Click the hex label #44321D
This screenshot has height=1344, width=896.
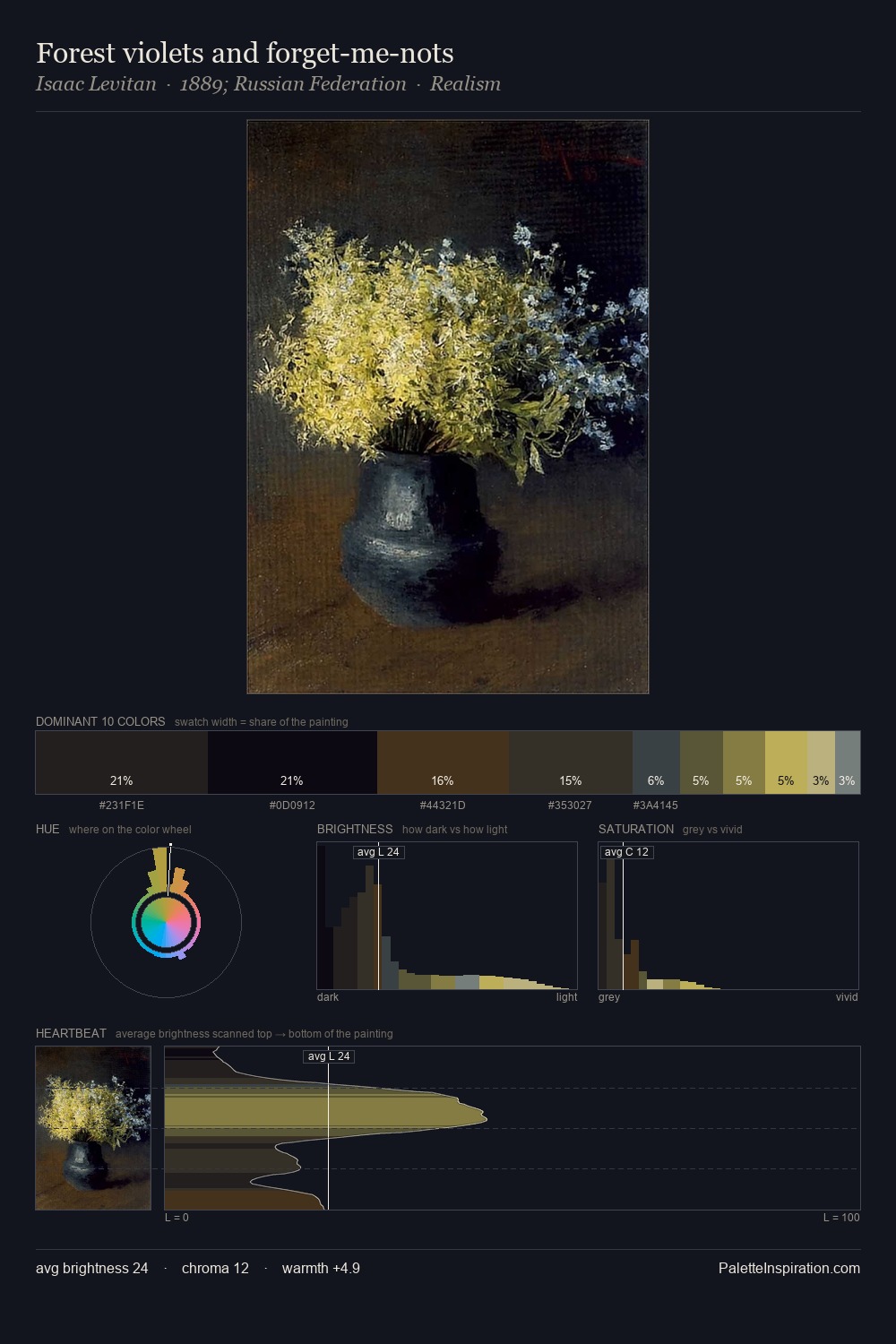point(443,805)
